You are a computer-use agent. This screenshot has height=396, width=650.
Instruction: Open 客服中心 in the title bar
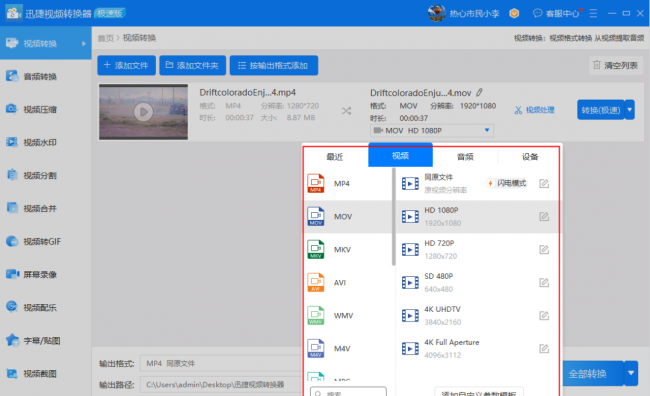coord(556,13)
